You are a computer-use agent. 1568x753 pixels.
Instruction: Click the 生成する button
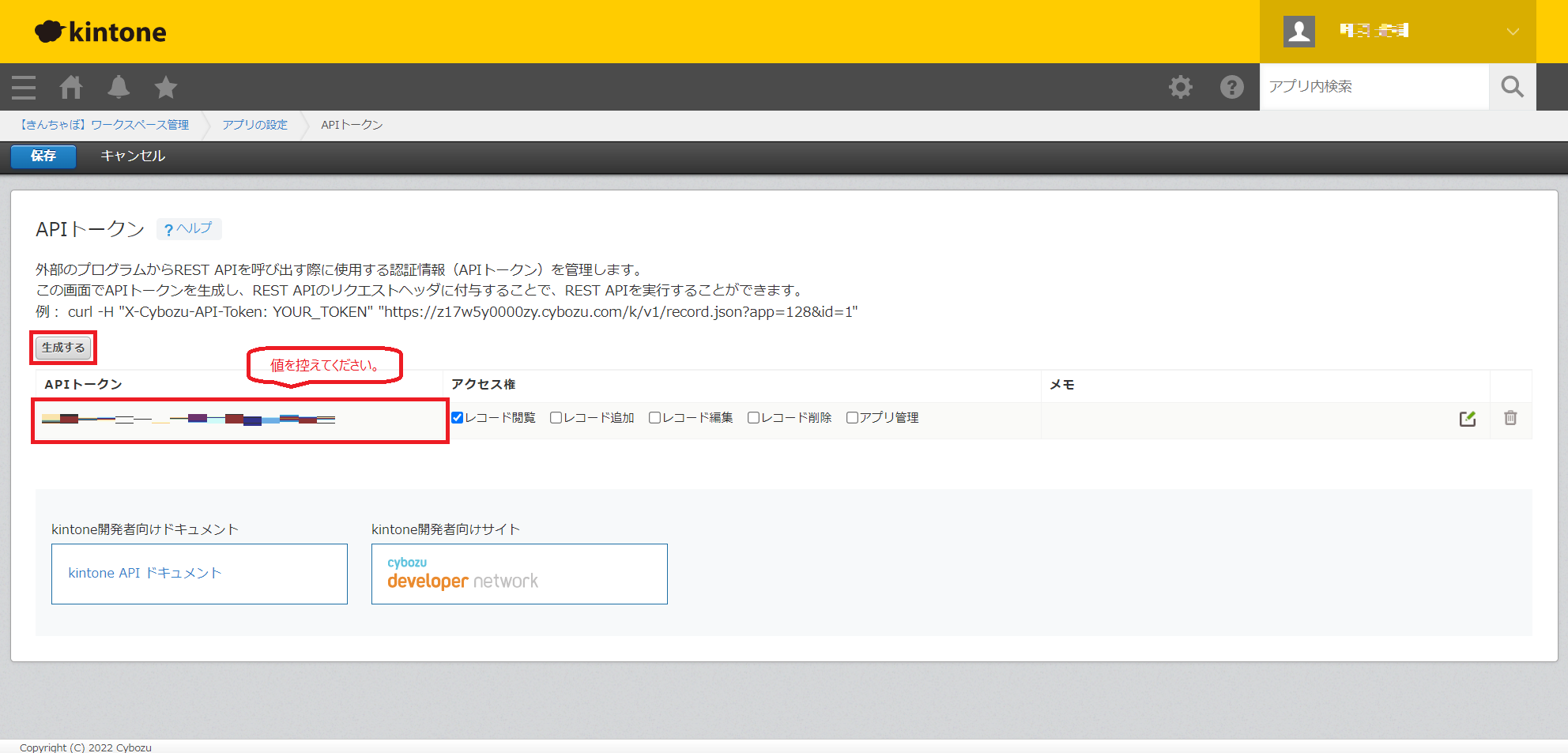[63, 348]
